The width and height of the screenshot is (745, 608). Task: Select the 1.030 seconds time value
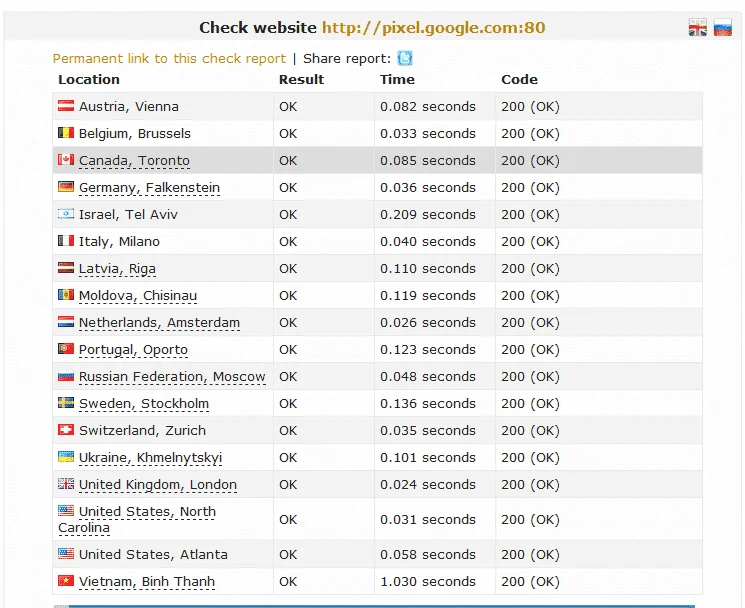[428, 581]
